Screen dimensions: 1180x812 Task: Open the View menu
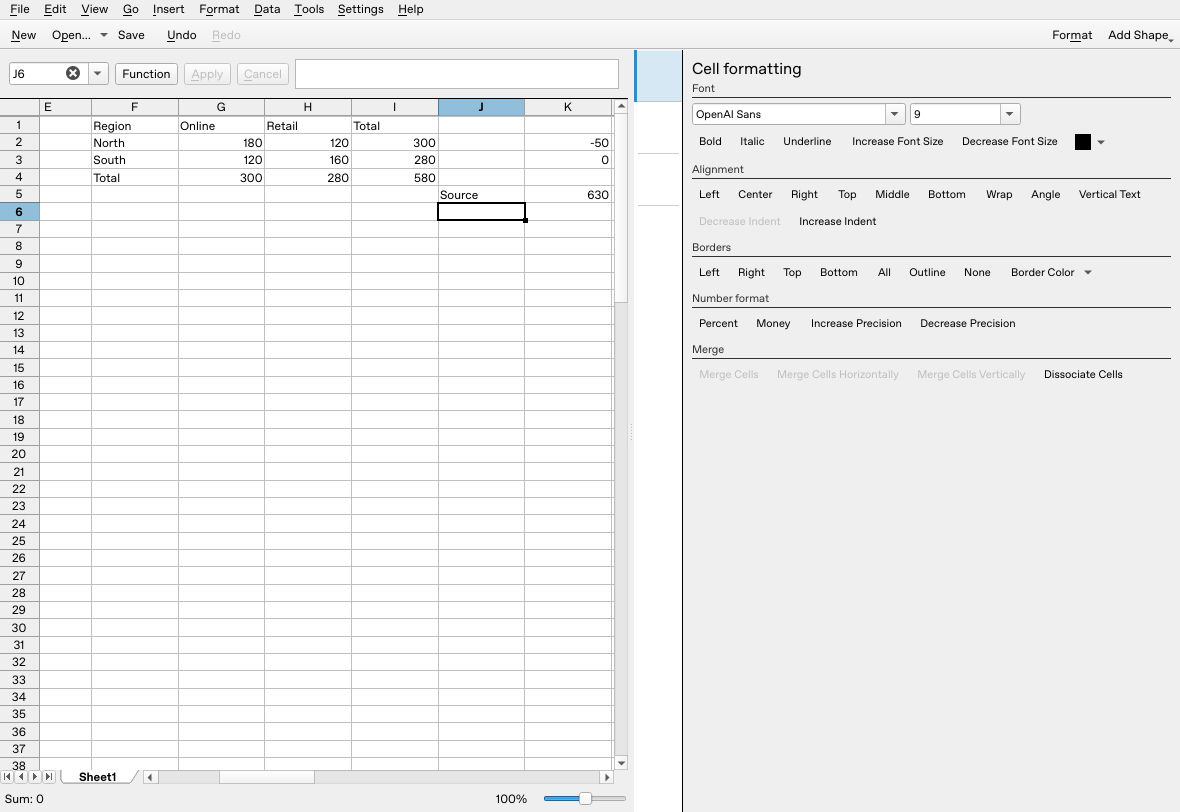click(x=94, y=9)
